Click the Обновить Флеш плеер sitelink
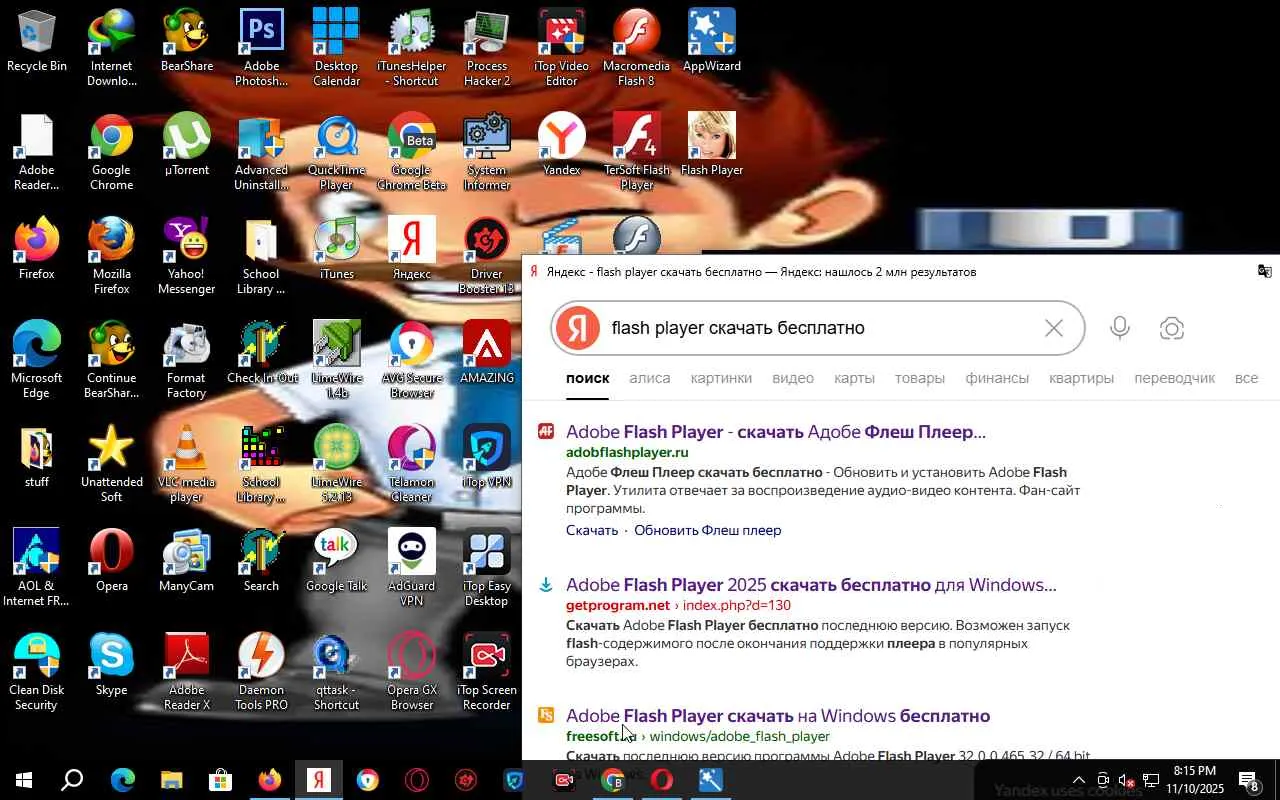The height and width of the screenshot is (800, 1280). tap(708, 530)
